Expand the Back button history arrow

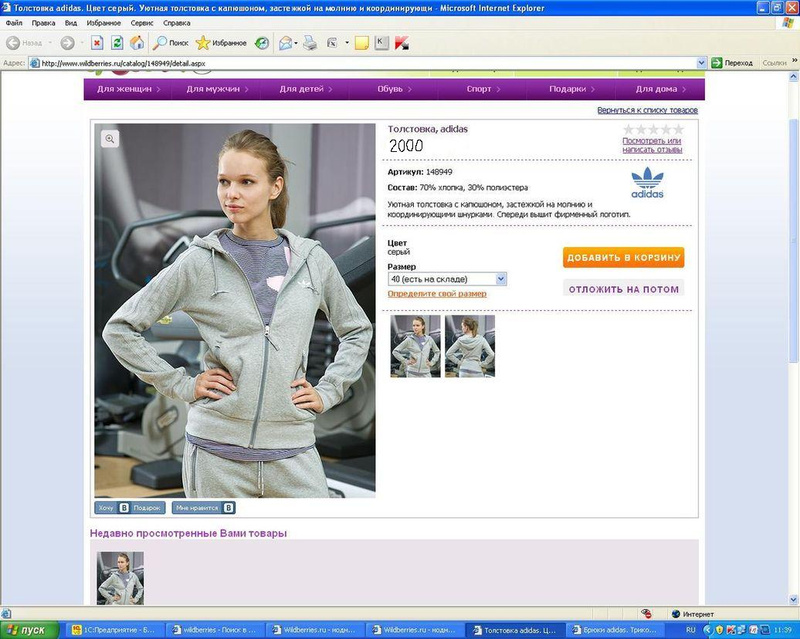click(x=49, y=43)
